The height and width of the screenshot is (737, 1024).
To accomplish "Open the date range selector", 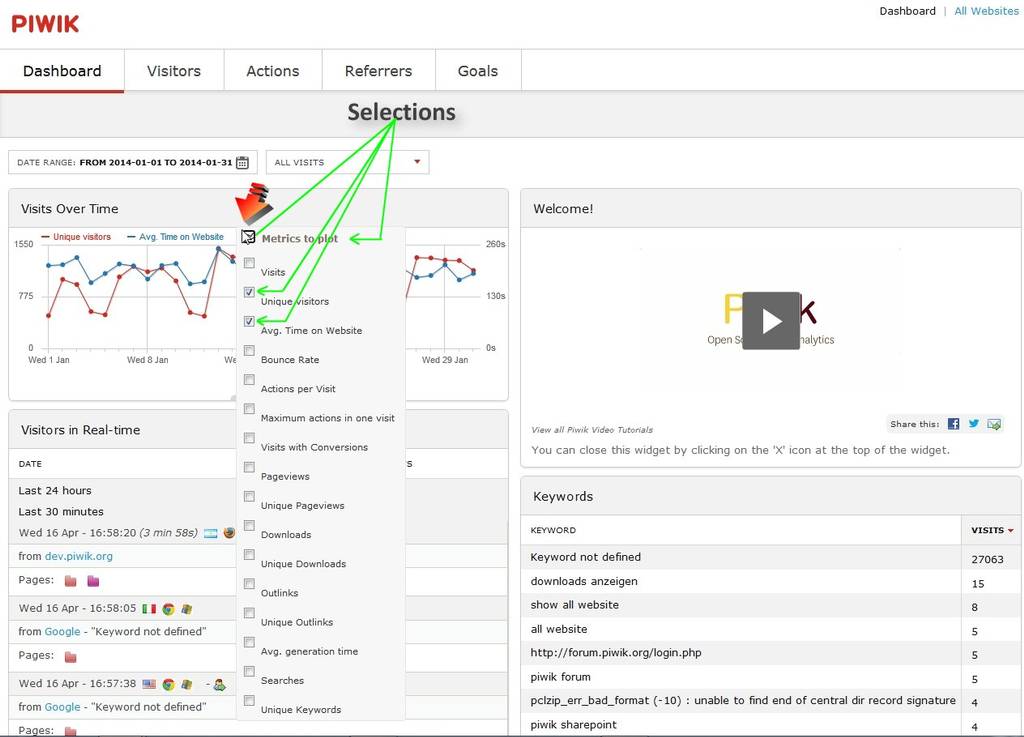I will click(133, 163).
